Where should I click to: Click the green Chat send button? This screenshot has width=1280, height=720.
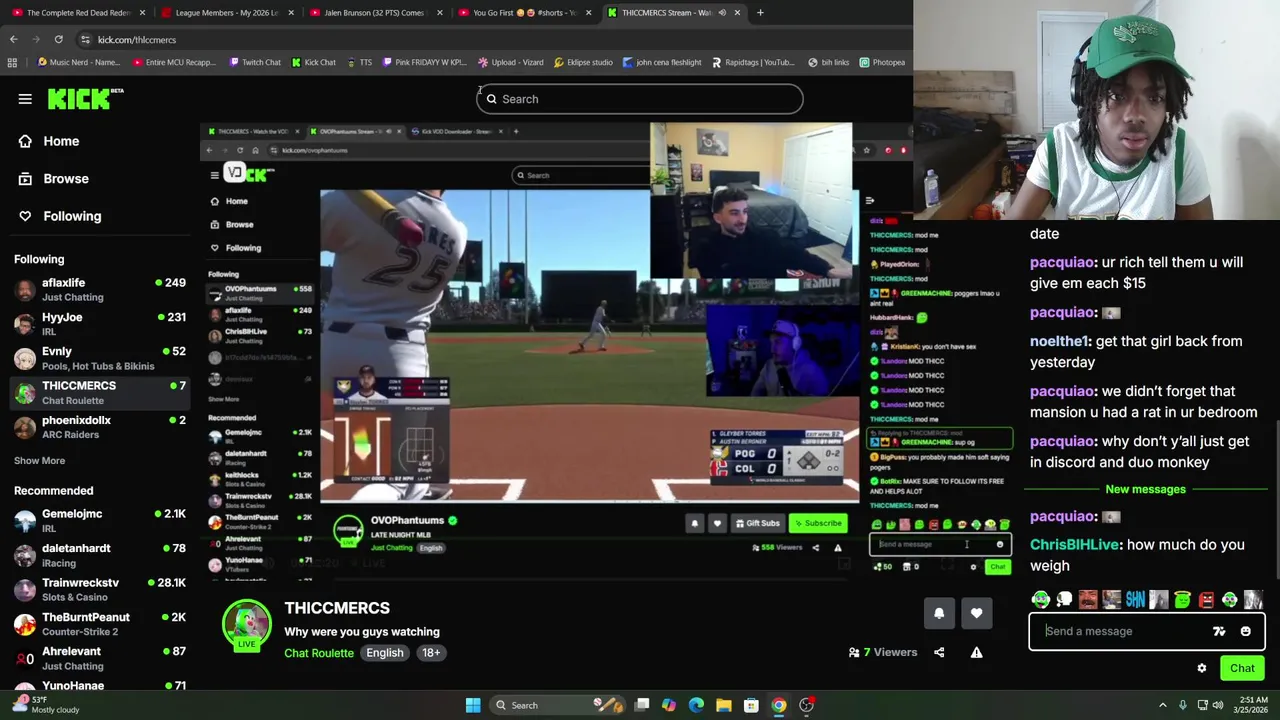click(x=1242, y=668)
